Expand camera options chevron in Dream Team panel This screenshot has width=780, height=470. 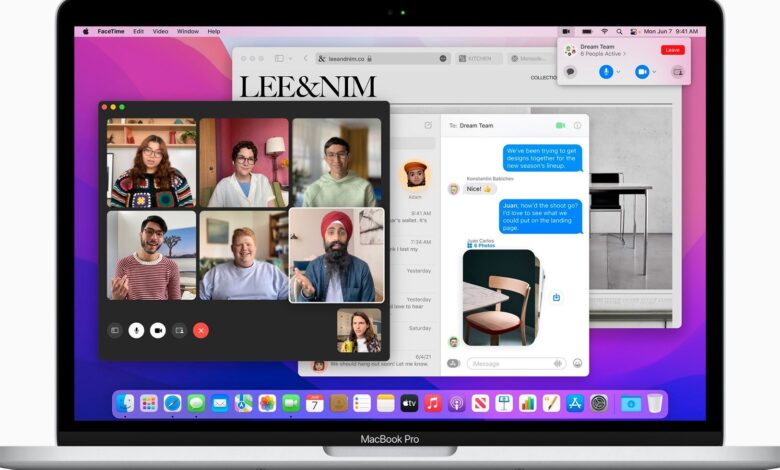(654, 72)
